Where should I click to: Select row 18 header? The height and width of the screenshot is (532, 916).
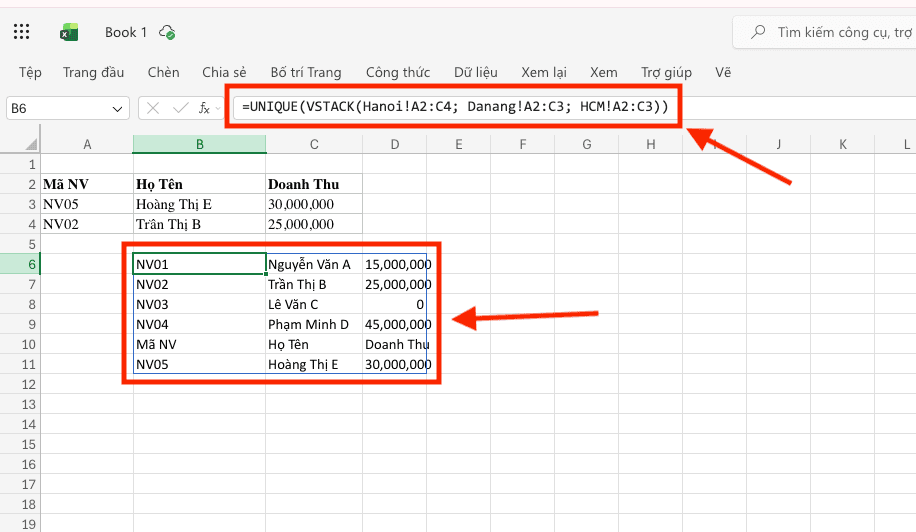(x=20, y=505)
